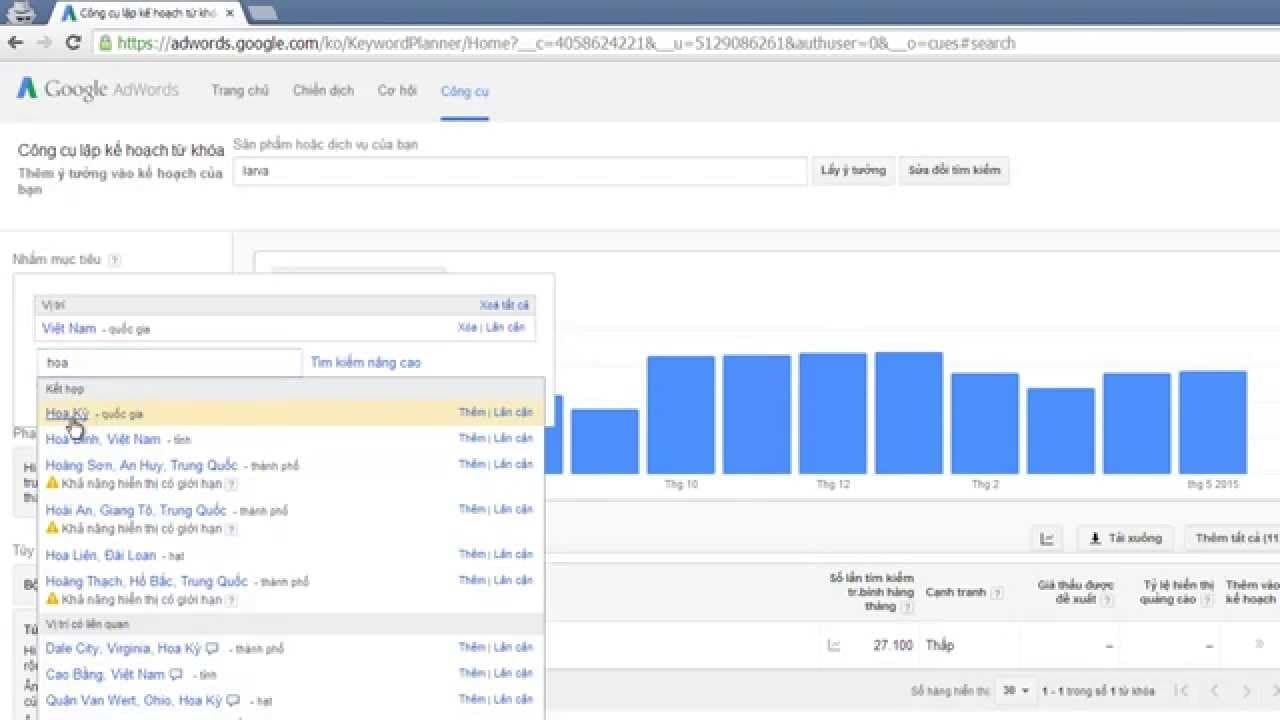Click the location search field containing 'hoa'
The height and width of the screenshot is (720, 1280).
pyautogui.click(x=168, y=363)
